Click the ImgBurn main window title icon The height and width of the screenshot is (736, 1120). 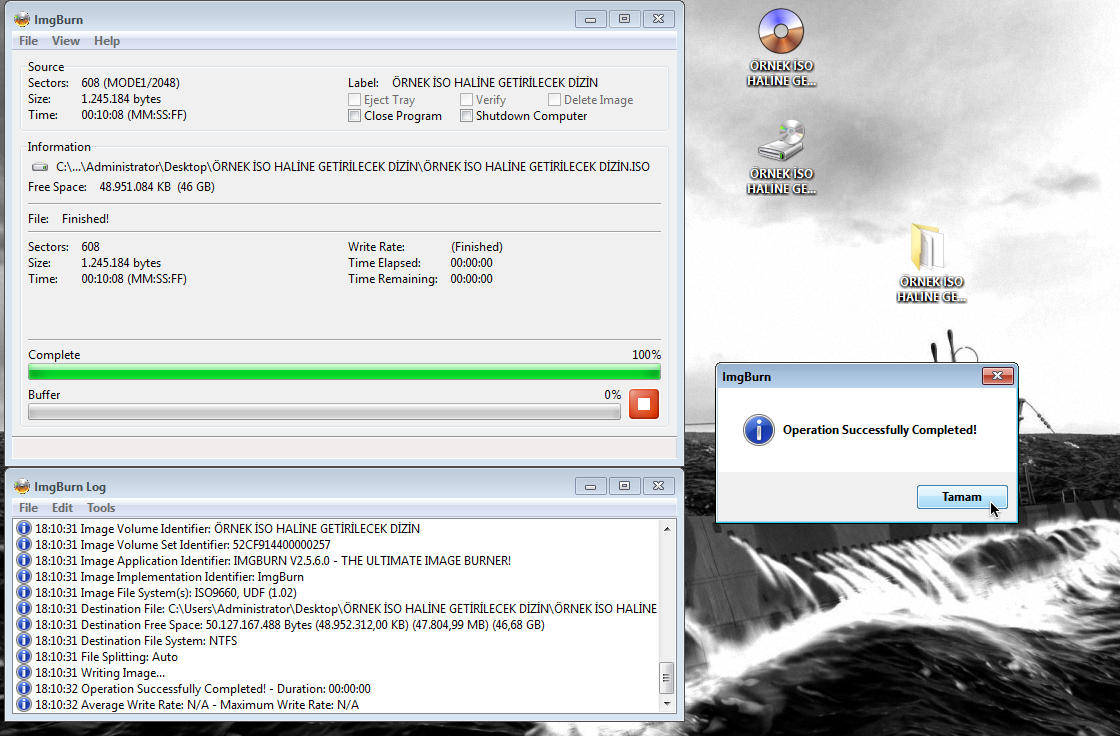point(22,19)
